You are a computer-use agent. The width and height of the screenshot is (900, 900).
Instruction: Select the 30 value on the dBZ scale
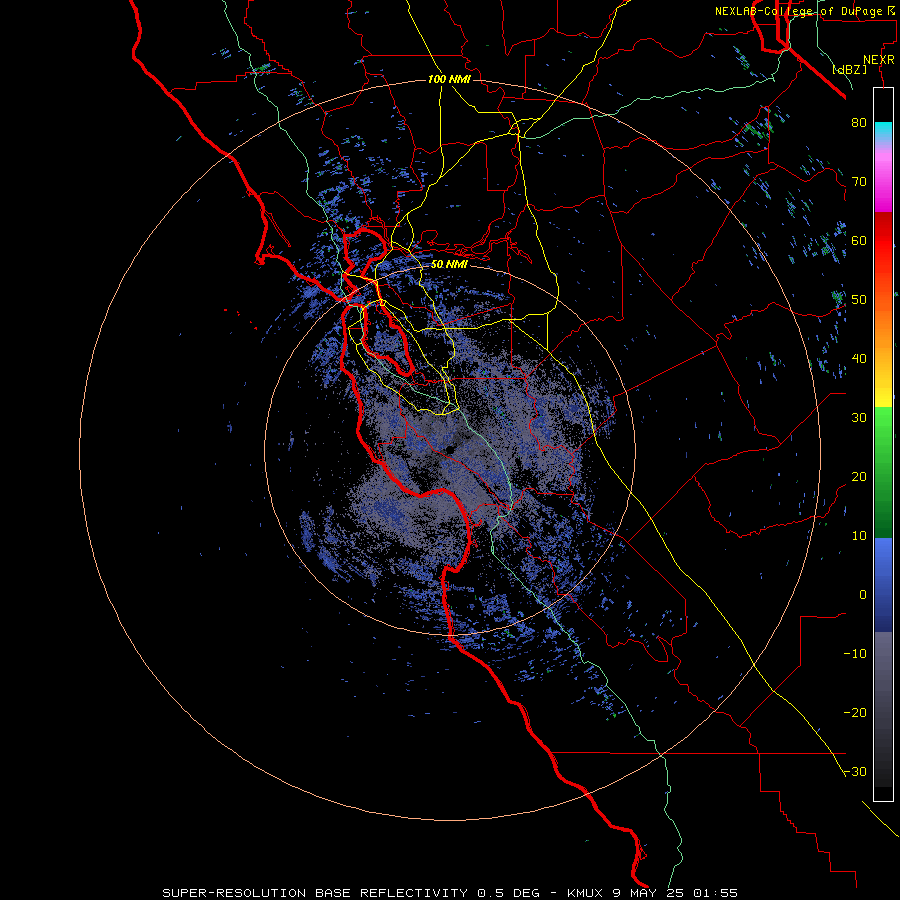click(x=859, y=418)
